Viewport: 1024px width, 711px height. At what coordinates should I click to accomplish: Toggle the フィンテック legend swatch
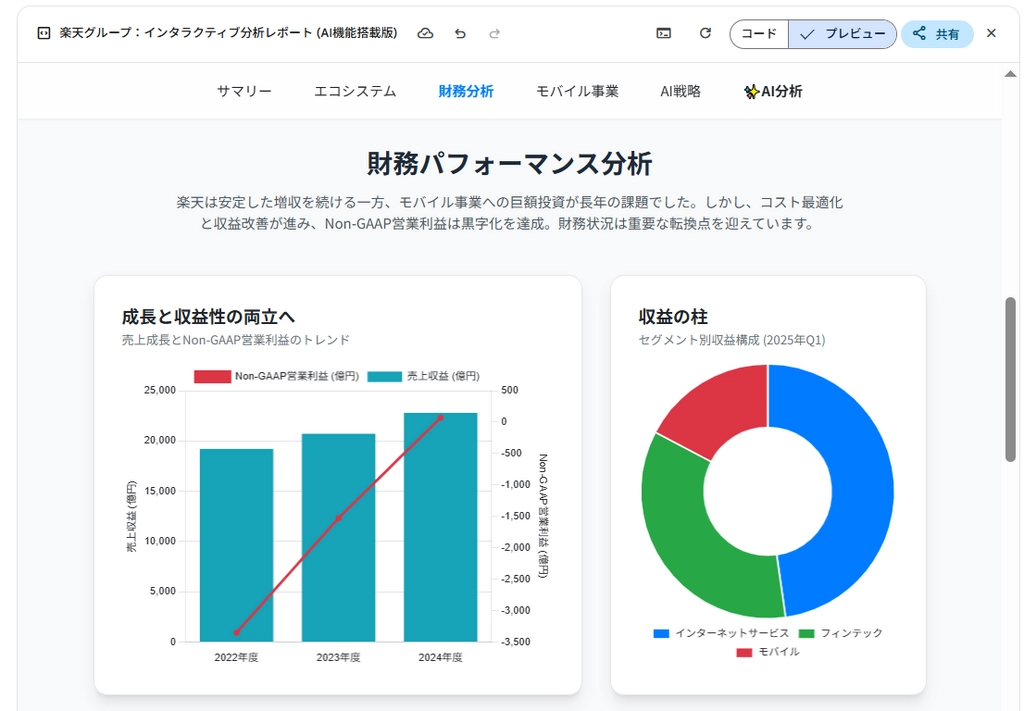[807, 633]
